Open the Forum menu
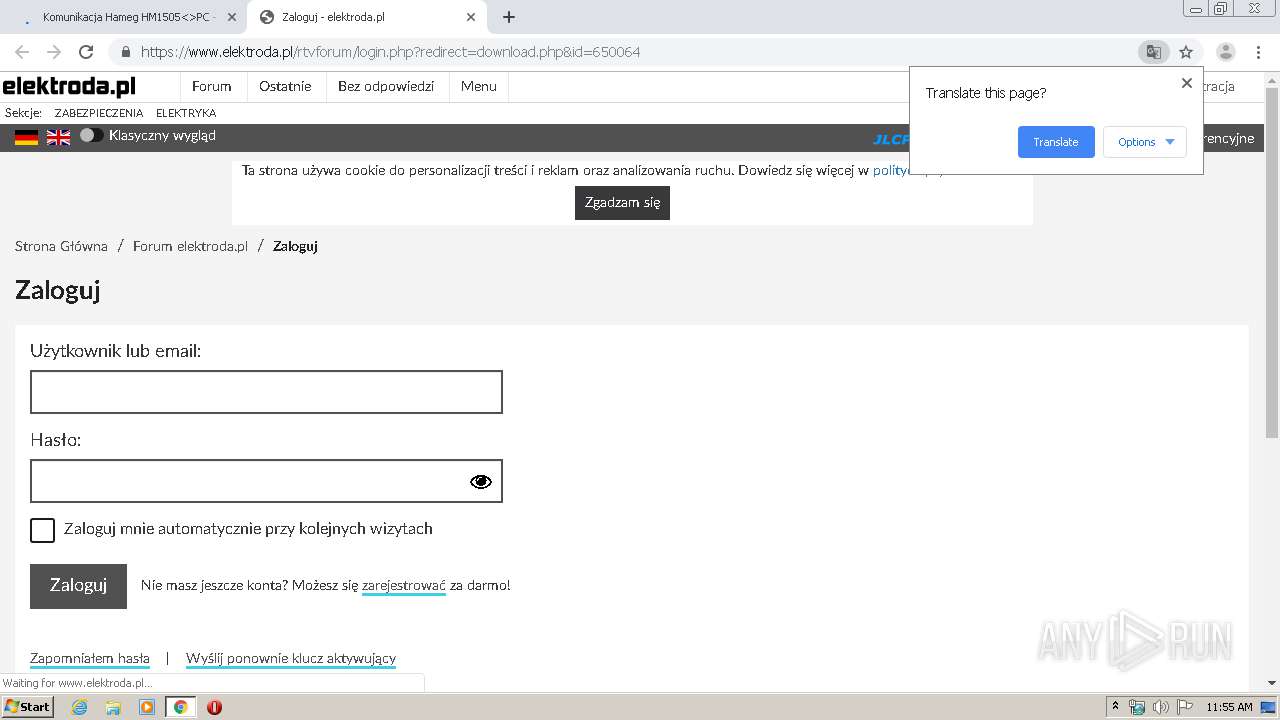The image size is (1280, 720). (x=212, y=87)
